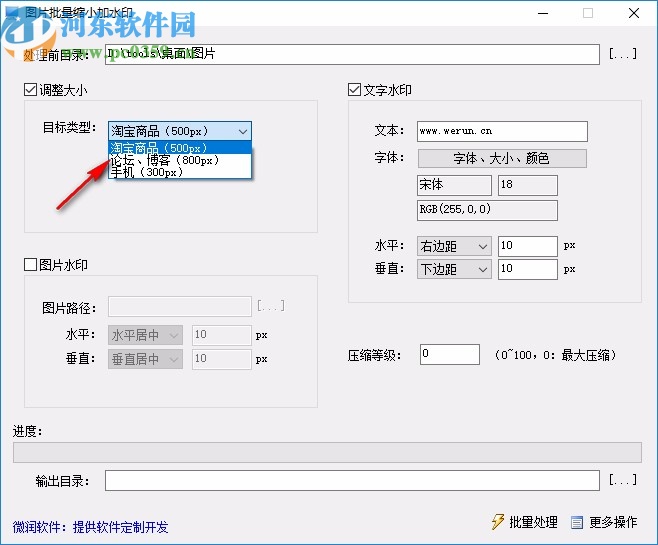Open the 微润软件 custom development link
The height and width of the screenshot is (545, 658).
coord(91,527)
